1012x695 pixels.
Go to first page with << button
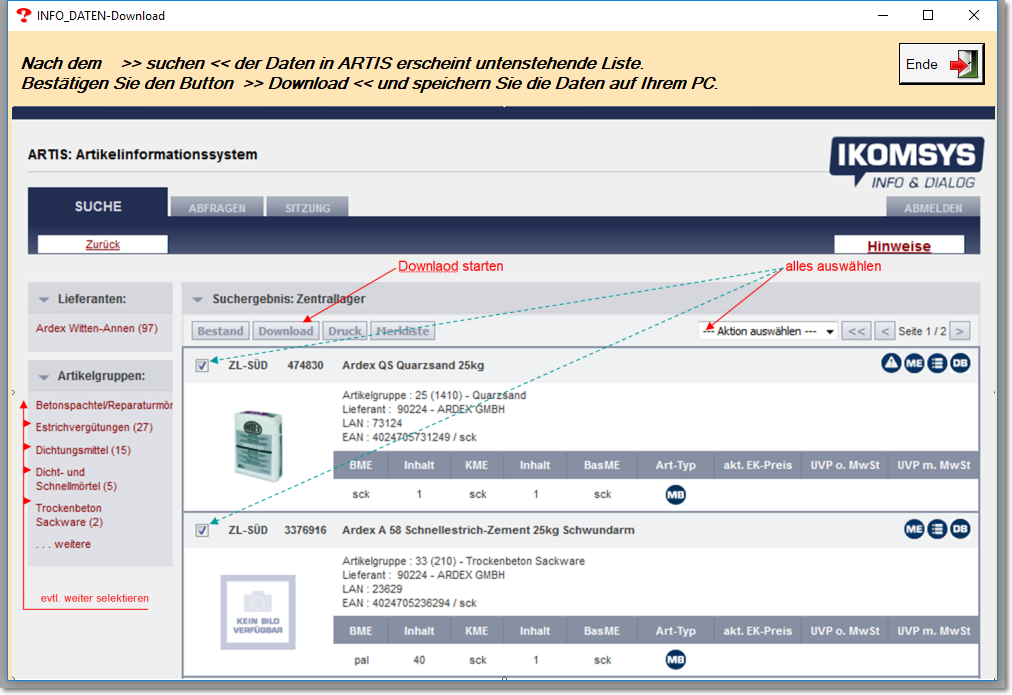tap(856, 331)
